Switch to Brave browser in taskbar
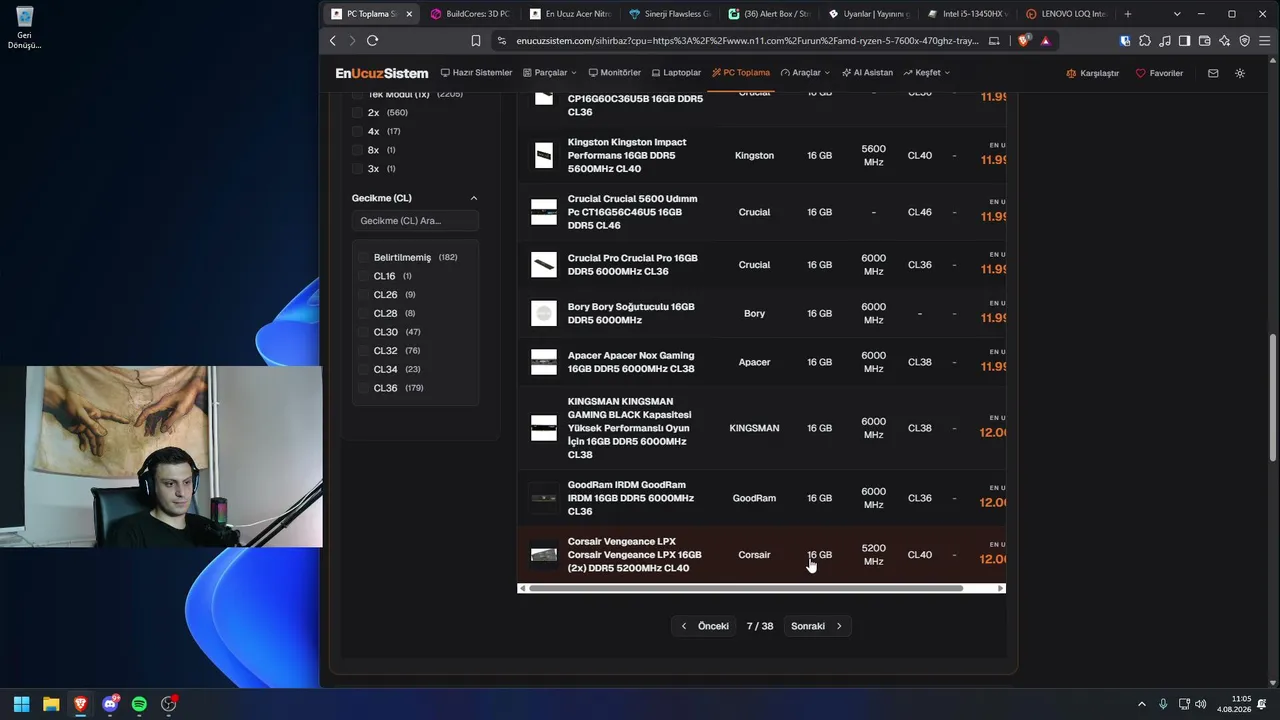The image size is (1280, 720). [x=80, y=704]
